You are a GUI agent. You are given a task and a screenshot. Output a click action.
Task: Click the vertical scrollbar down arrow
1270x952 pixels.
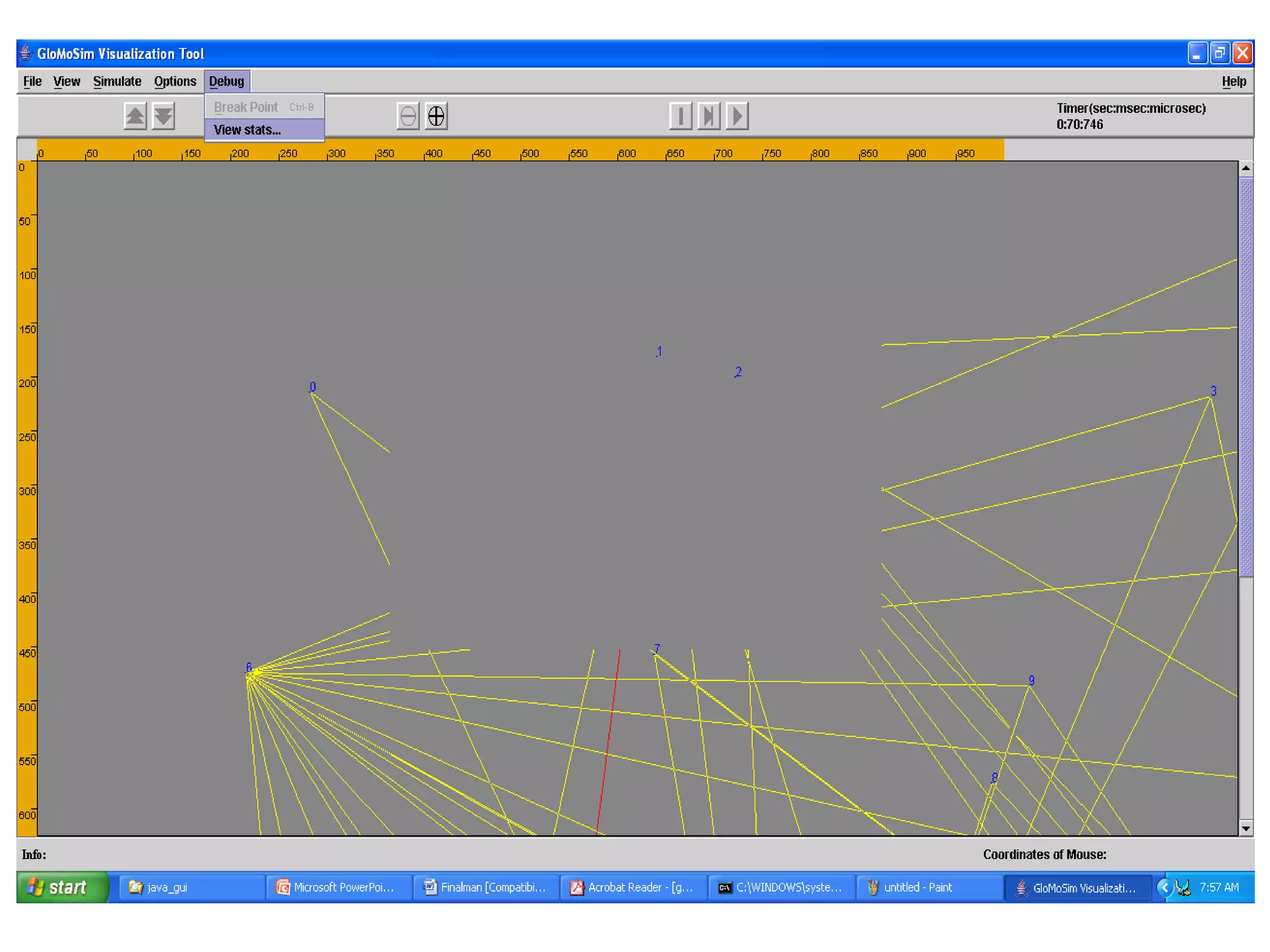click(x=1245, y=828)
